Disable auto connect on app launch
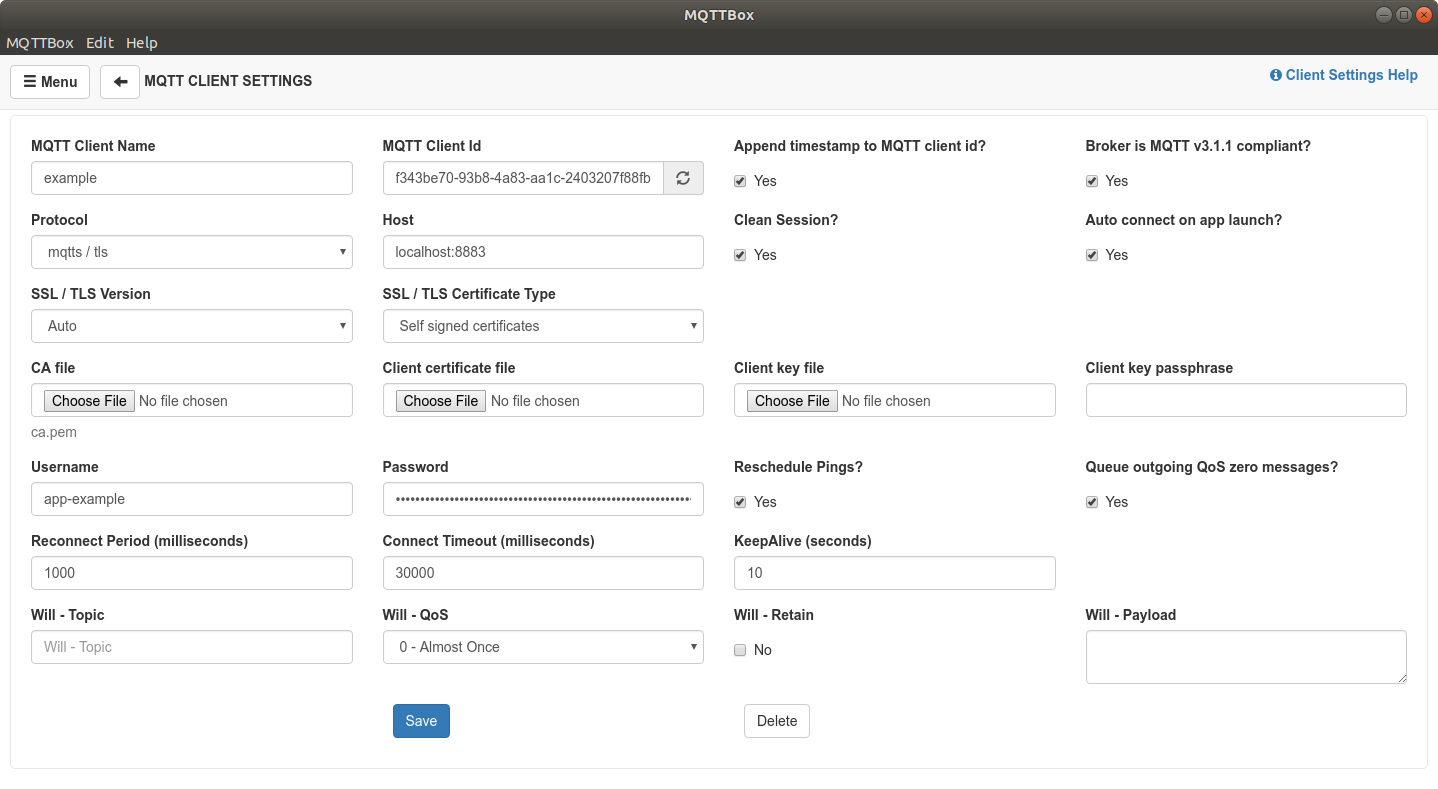 [1092, 255]
